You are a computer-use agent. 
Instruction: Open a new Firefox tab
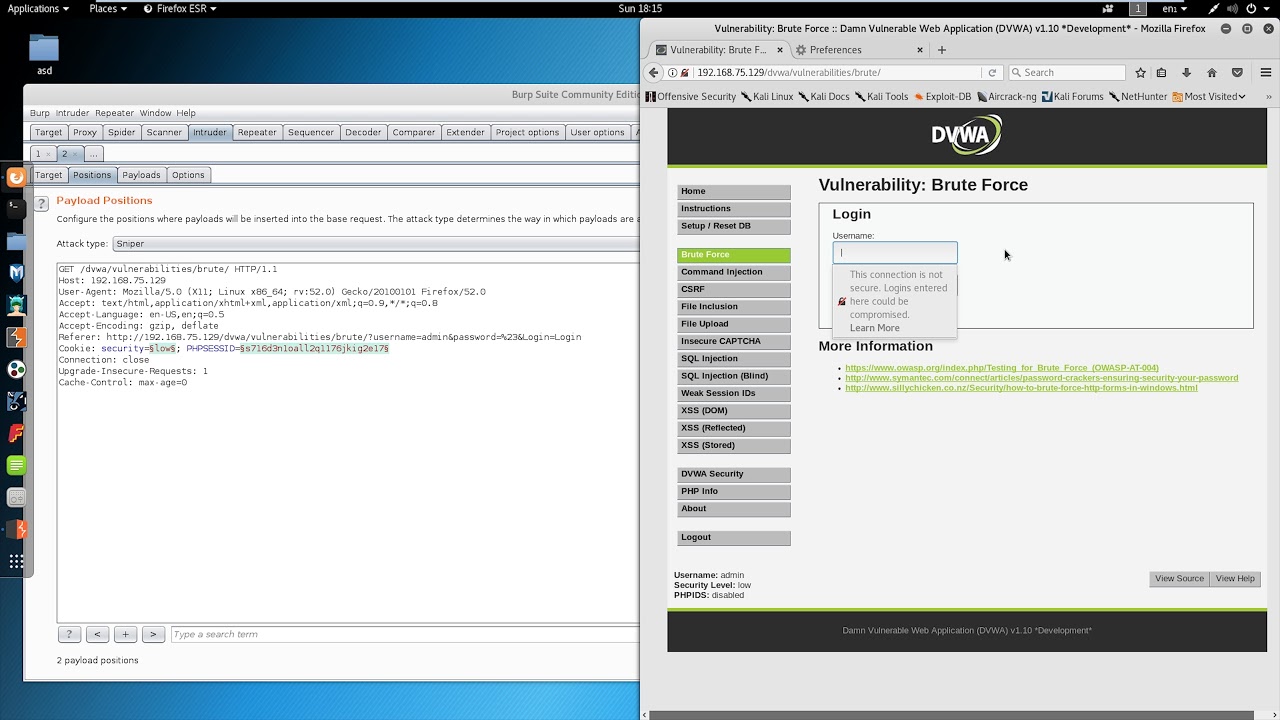click(x=941, y=49)
